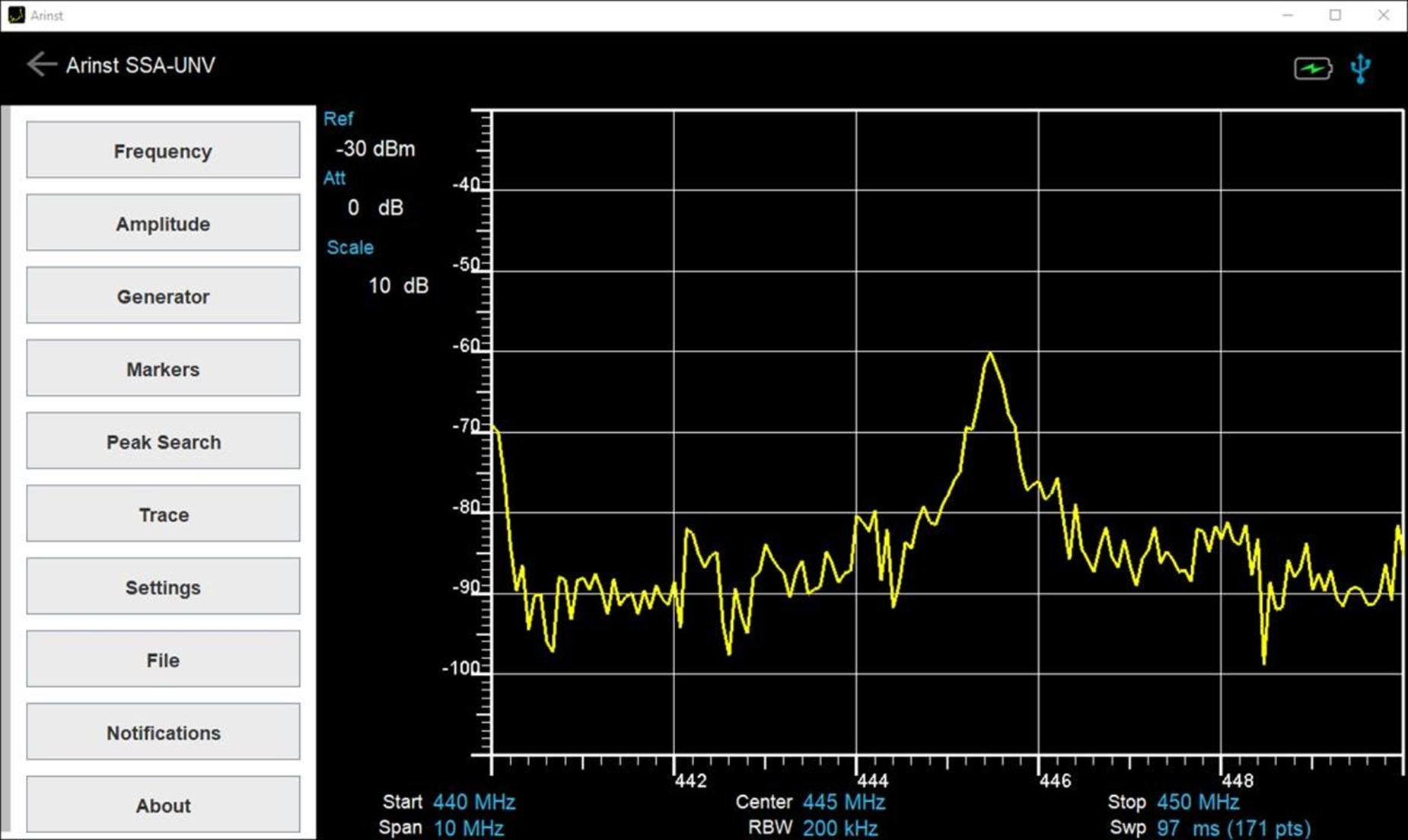
Task: Open the Generator menu
Action: (163, 296)
